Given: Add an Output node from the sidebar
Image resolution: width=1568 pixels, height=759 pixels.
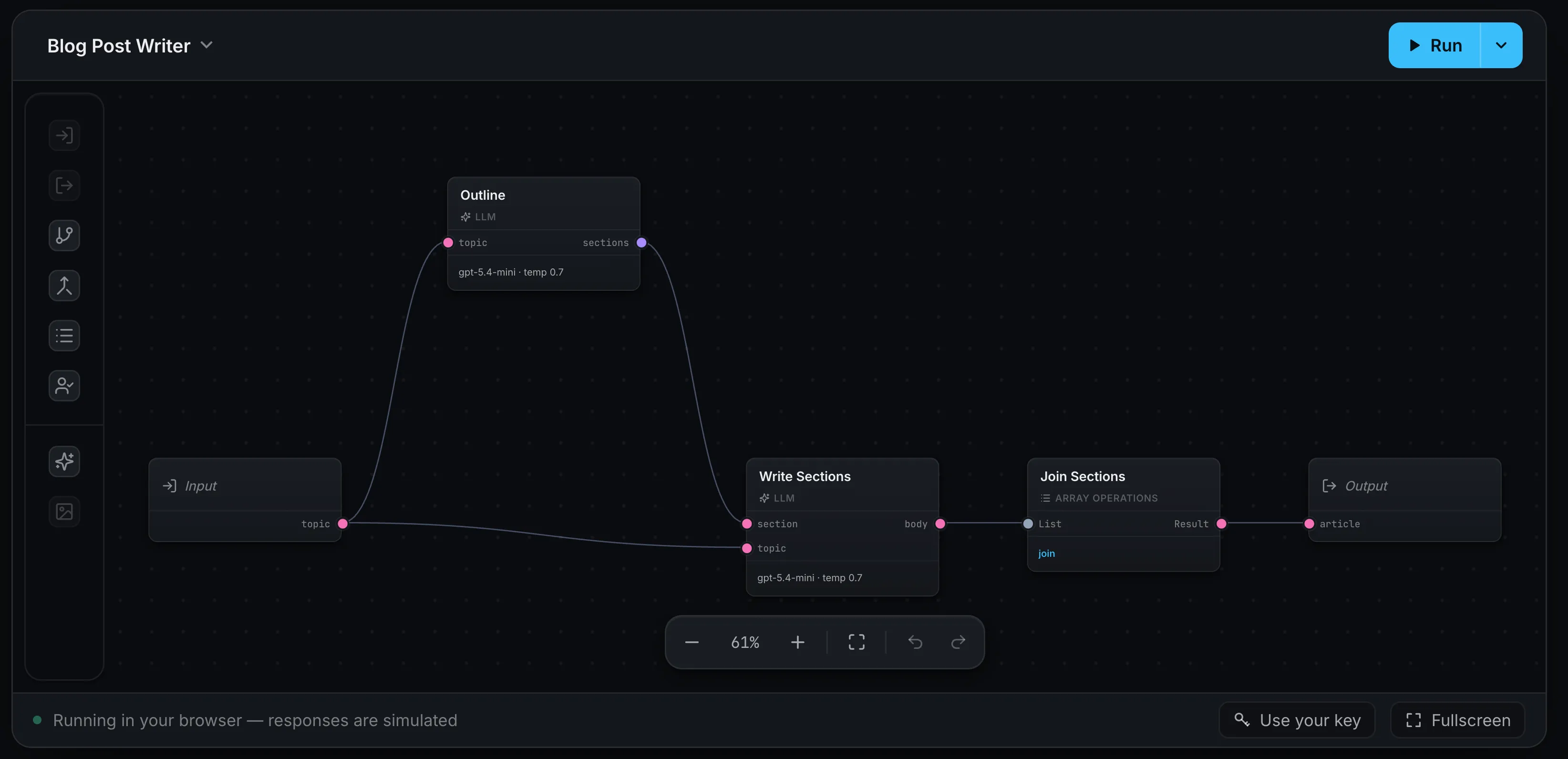Looking at the screenshot, I should [64, 185].
